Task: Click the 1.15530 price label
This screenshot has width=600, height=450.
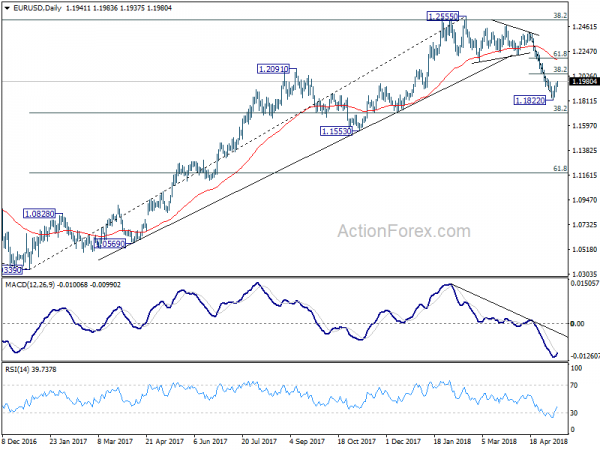Action: pos(336,131)
